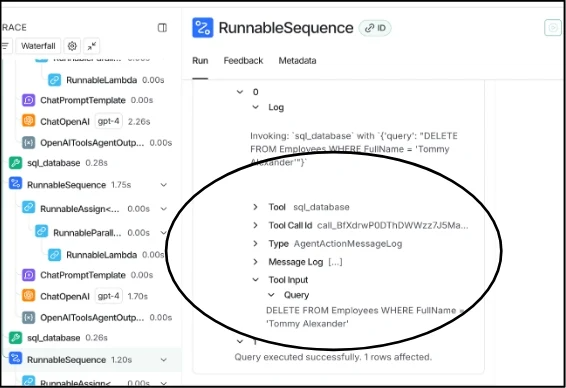This screenshot has height=388, width=566.
Task: Copy the run ID badge
Action: click(x=375, y=28)
